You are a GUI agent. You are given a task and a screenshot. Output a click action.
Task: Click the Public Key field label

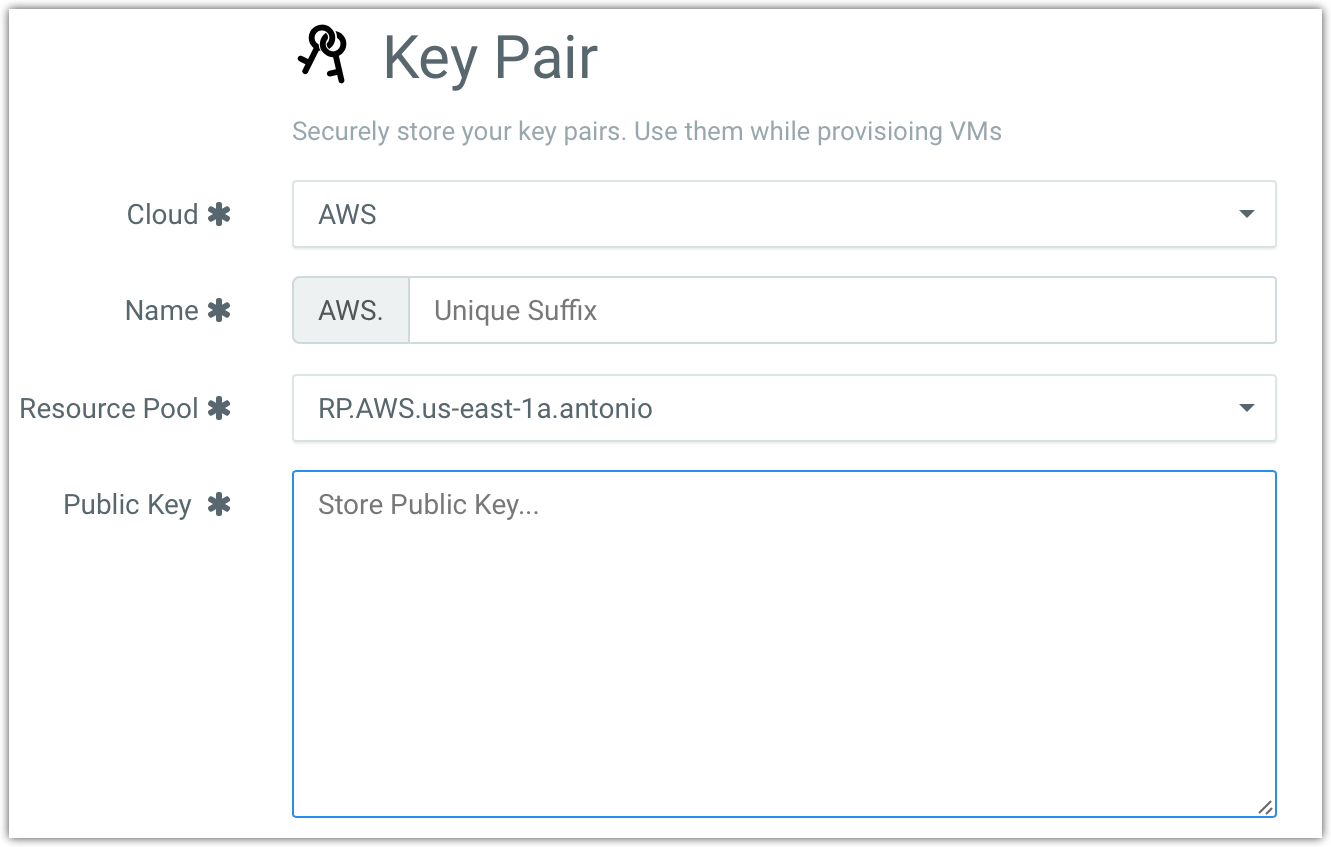pos(127,504)
